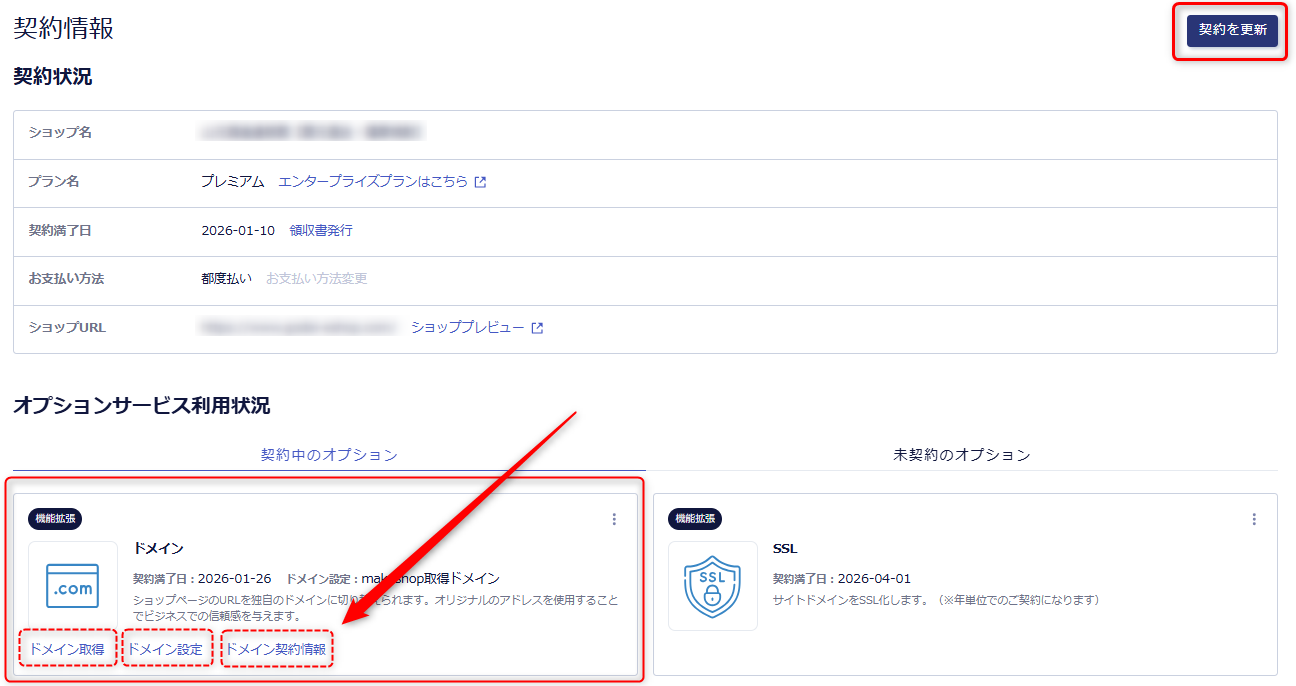The height and width of the screenshot is (686, 1296).
Task: Click external-link icon beside ショッププレビュー
Action: pyautogui.click(x=538, y=328)
